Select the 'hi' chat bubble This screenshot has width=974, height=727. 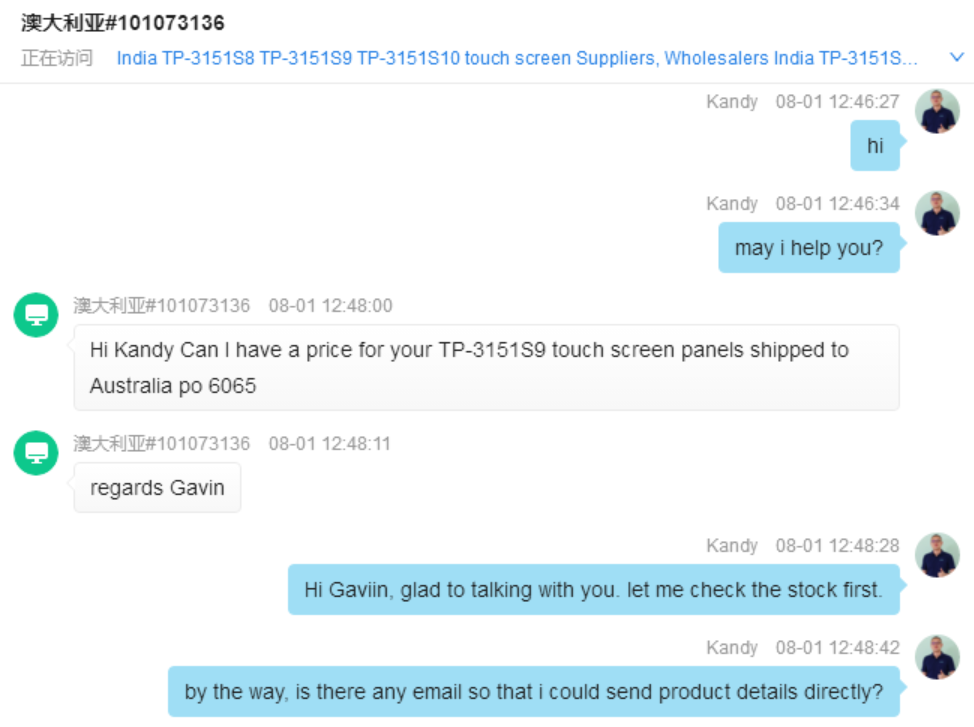(x=875, y=145)
